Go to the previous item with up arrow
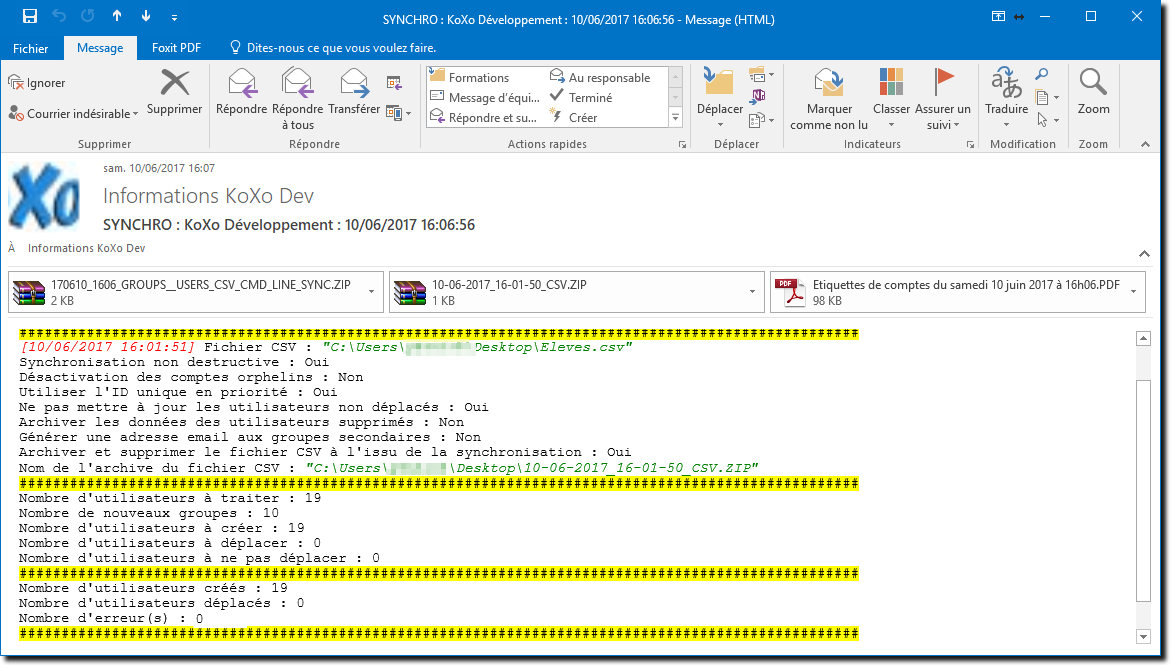 pyautogui.click(x=117, y=16)
